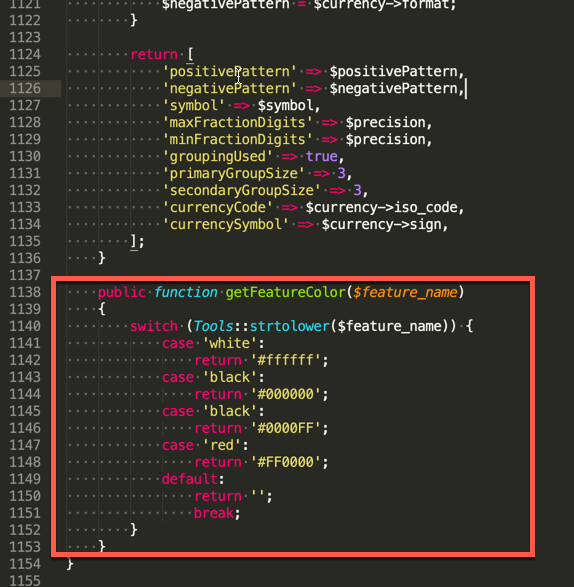The height and width of the screenshot is (587, 574).
Task: Click the 'maxFractionDigits' array key
Action: point(237,122)
